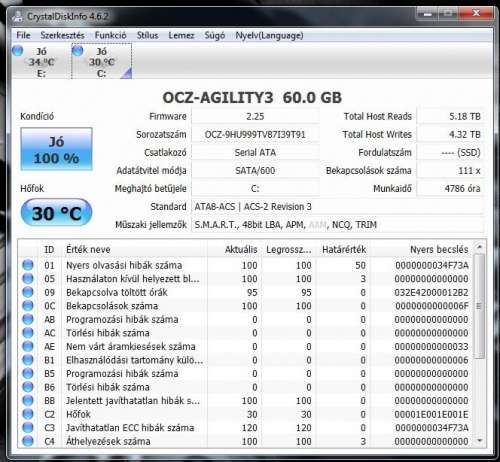This screenshot has width=500, height=462.
Task: Click the drive letter C: field
Action: [255, 188]
